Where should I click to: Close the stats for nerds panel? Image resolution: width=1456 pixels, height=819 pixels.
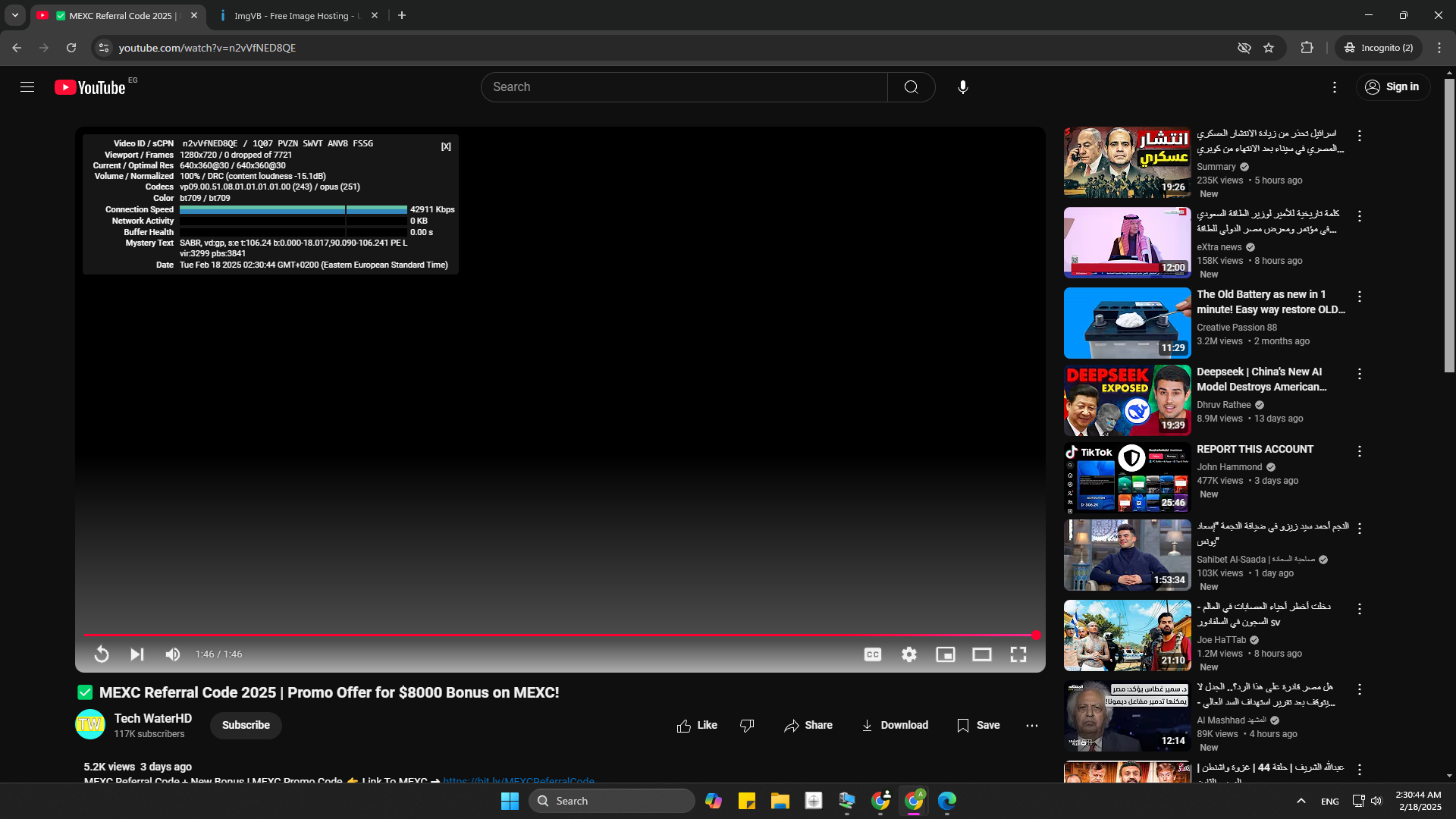tap(446, 147)
